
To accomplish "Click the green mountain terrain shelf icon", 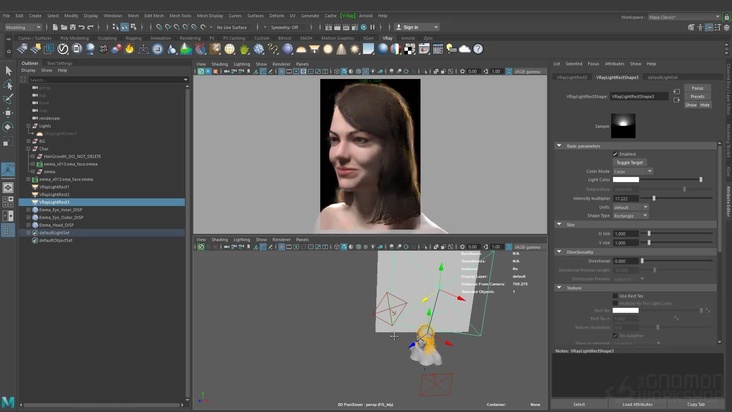I will click(x=186, y=49).
